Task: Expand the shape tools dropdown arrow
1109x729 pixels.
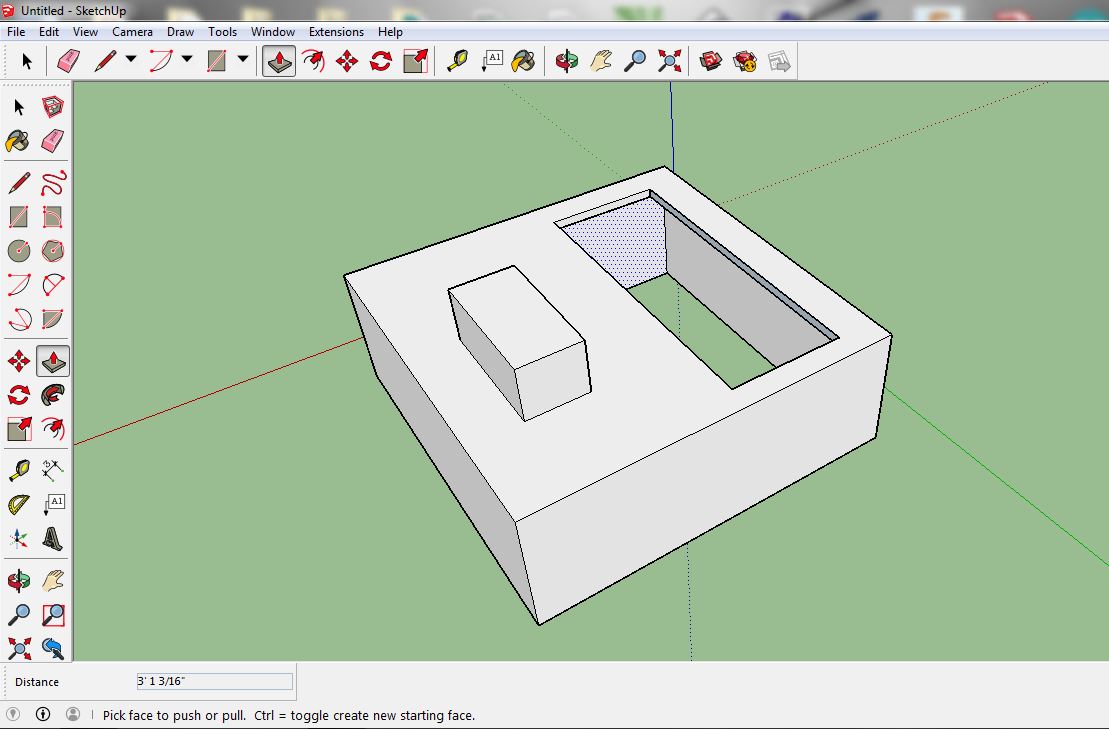Action: (243, 59)
